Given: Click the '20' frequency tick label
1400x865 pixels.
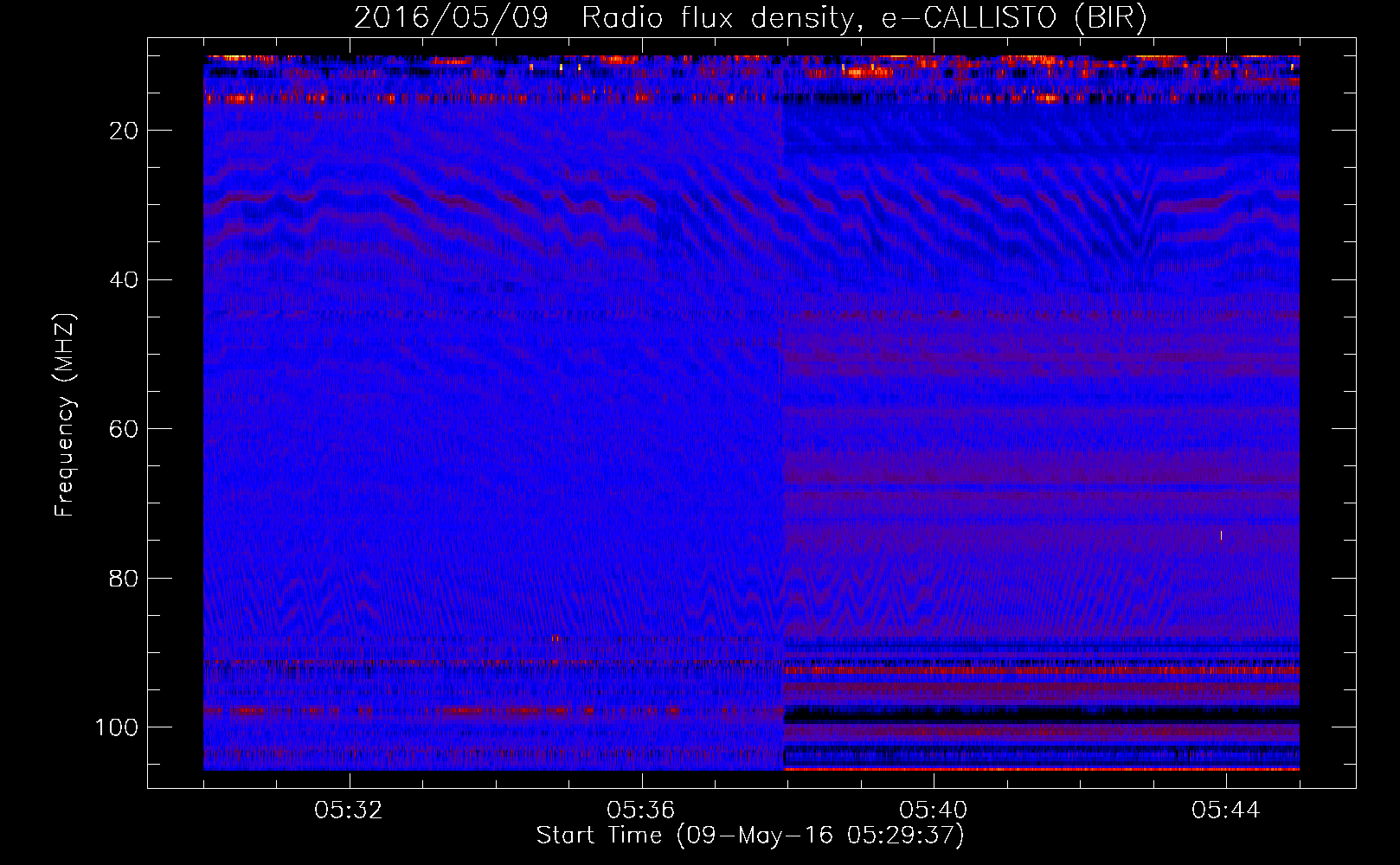Looking at the screenshot, I should [125, 131].
